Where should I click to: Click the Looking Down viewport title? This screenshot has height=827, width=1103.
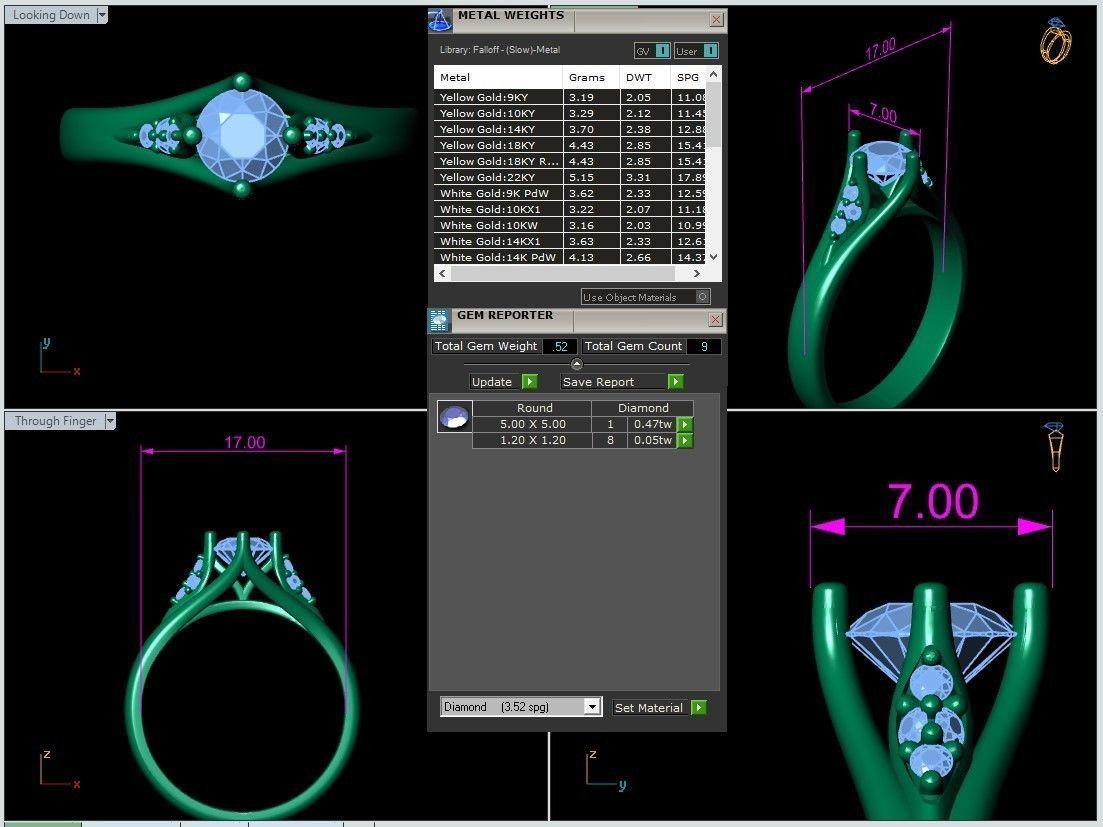(51, 15)
